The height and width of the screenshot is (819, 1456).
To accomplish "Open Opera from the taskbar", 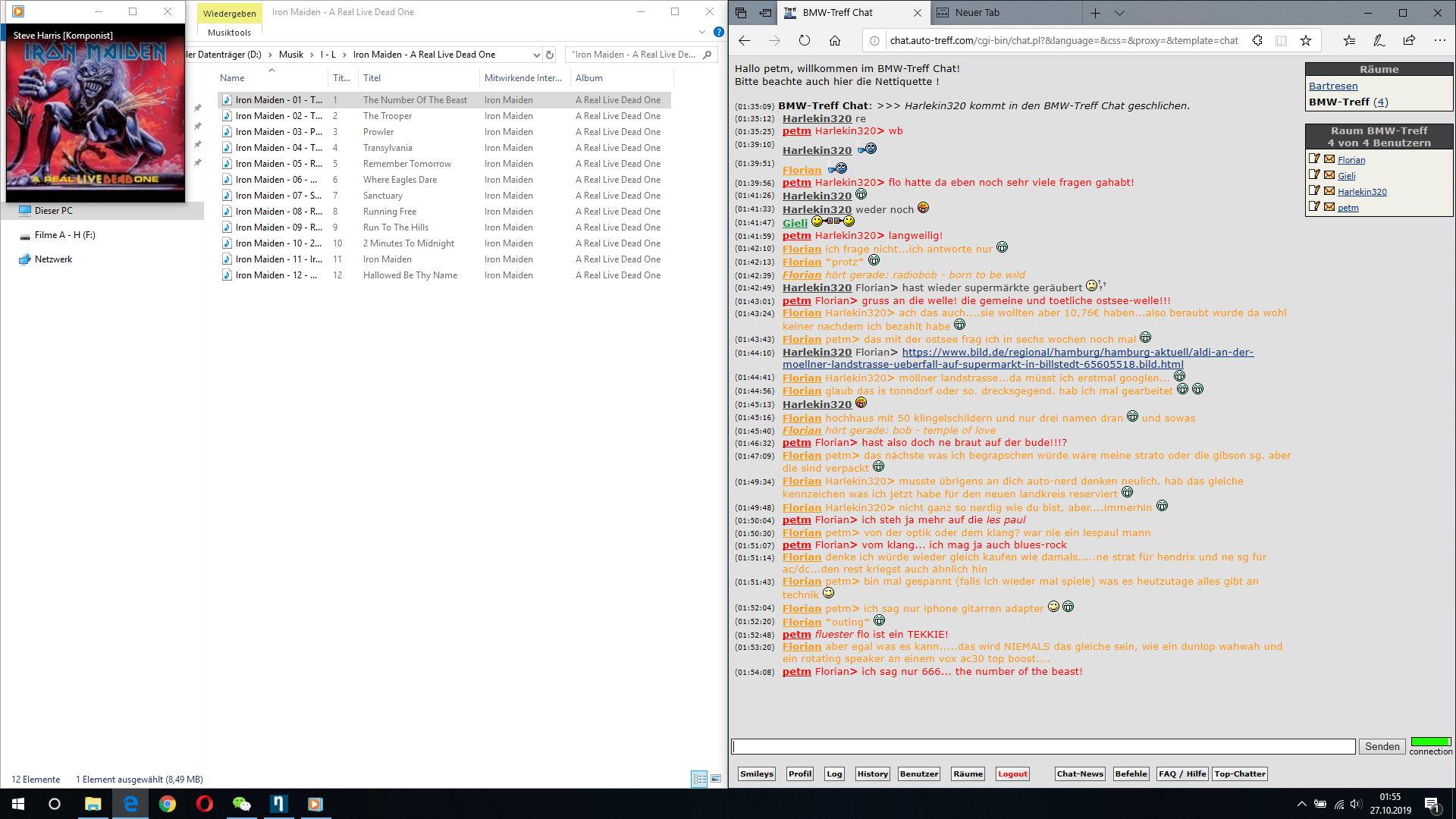I will click(204, 804).
